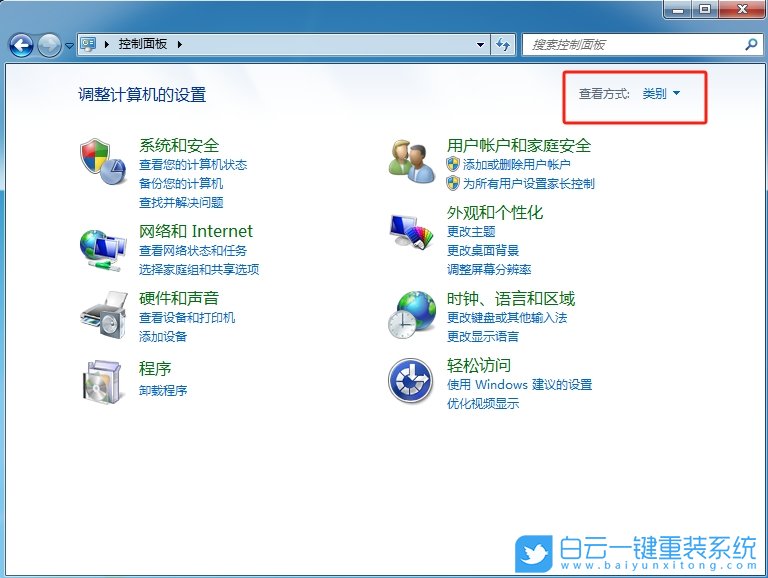Open 外观和个性化 category

tap(495, 213)
